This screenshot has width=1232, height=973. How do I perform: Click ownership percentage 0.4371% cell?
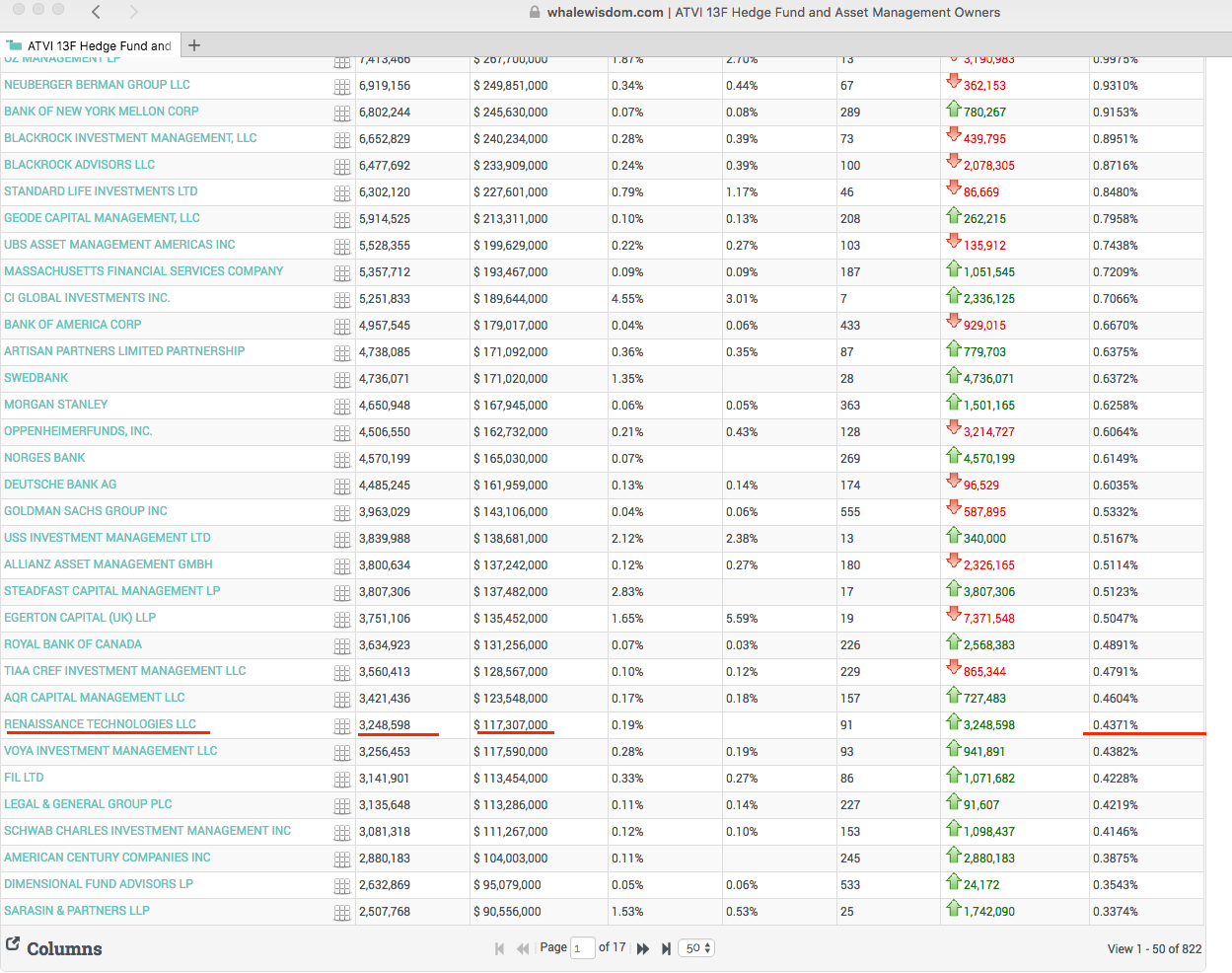pyautogui.click(x=1116, y=725)
